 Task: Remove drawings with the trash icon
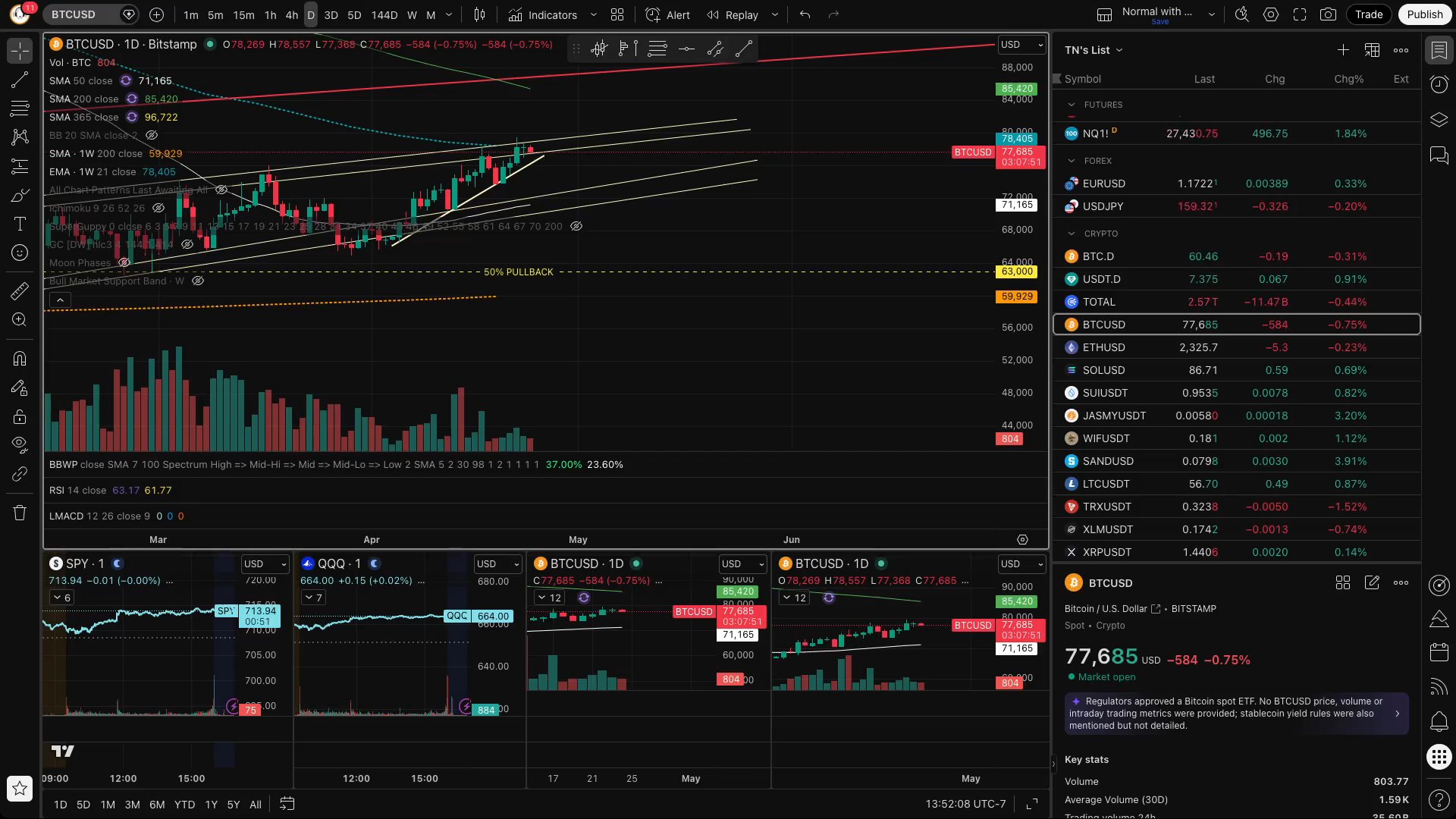20,513
